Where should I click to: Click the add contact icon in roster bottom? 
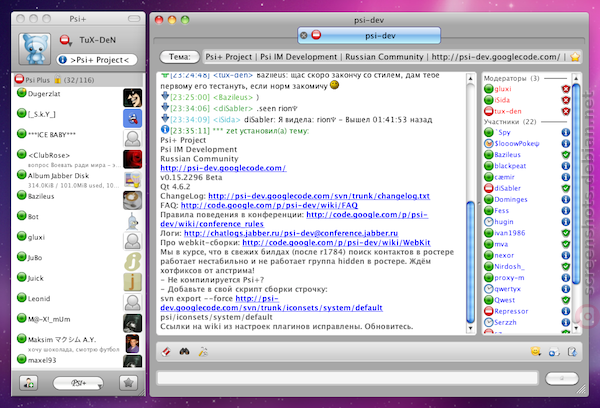(x=29, y=383)
